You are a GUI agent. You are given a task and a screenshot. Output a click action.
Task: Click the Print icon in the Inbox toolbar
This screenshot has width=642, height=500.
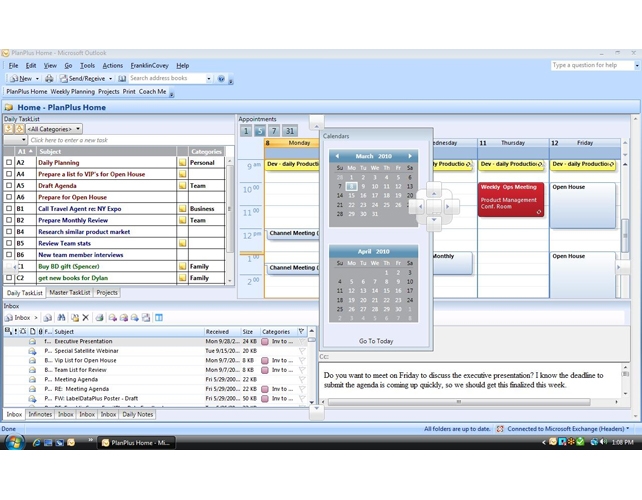tap(99, 317)
